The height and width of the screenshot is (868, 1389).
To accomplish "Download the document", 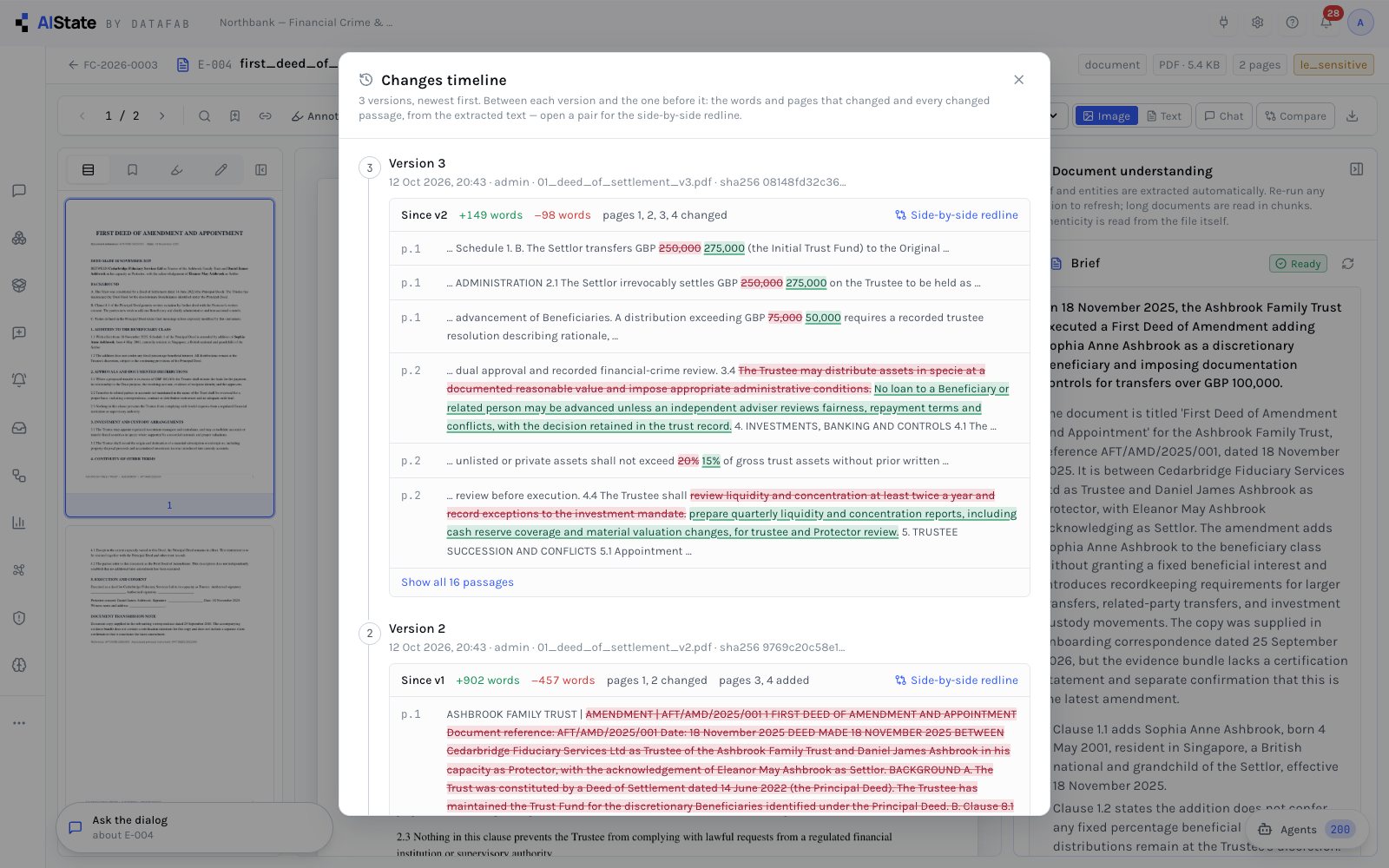I will [1352, 116].
